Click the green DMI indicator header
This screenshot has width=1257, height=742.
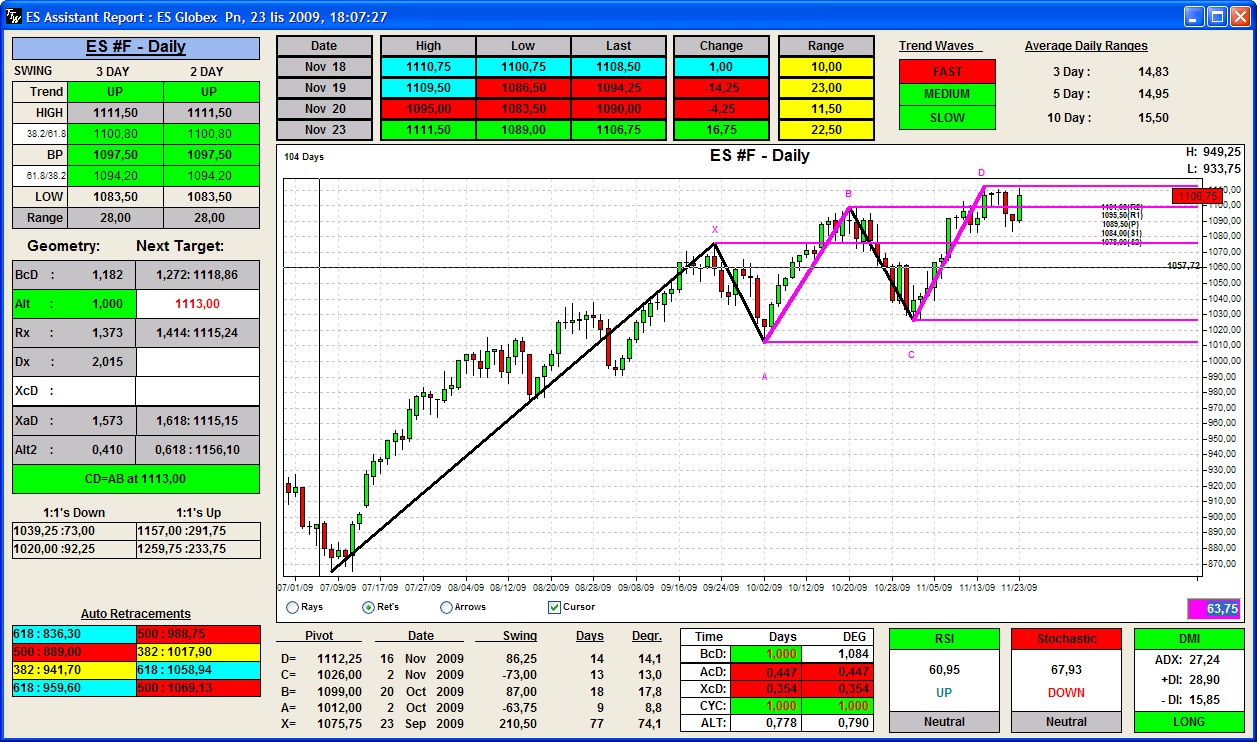pyautogui.click(x=1190, y=639)
